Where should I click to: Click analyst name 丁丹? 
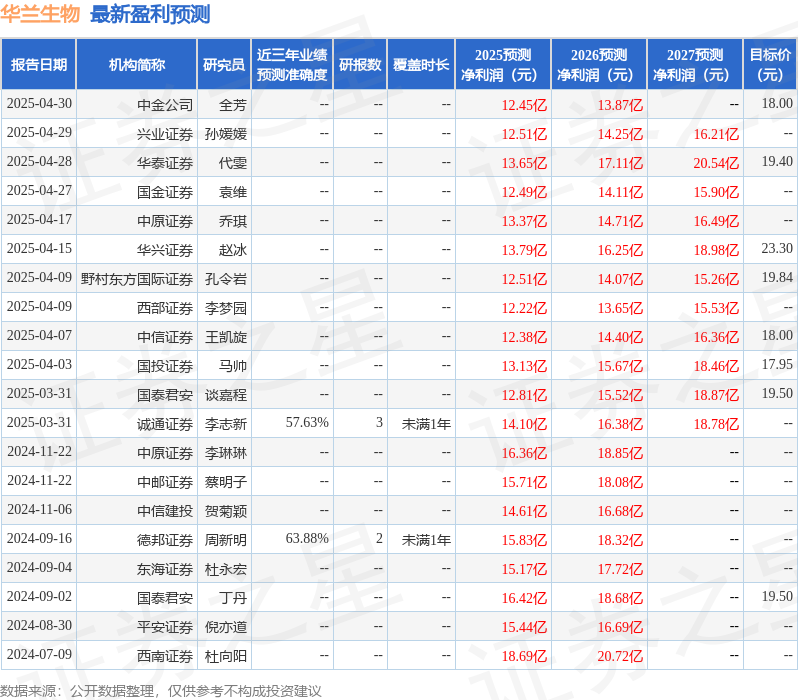click(233, 598)
